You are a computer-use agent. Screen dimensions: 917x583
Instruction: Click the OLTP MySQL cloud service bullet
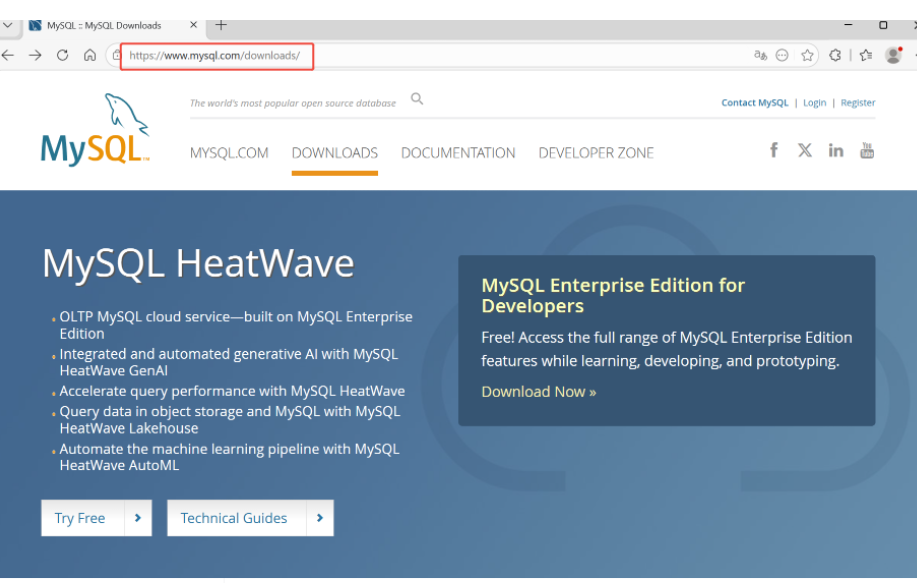[x=236, y=325]
